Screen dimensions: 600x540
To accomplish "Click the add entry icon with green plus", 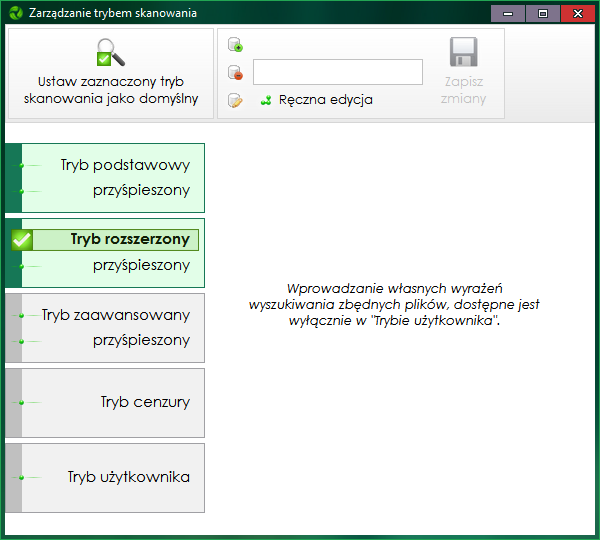I will (235, 45).
